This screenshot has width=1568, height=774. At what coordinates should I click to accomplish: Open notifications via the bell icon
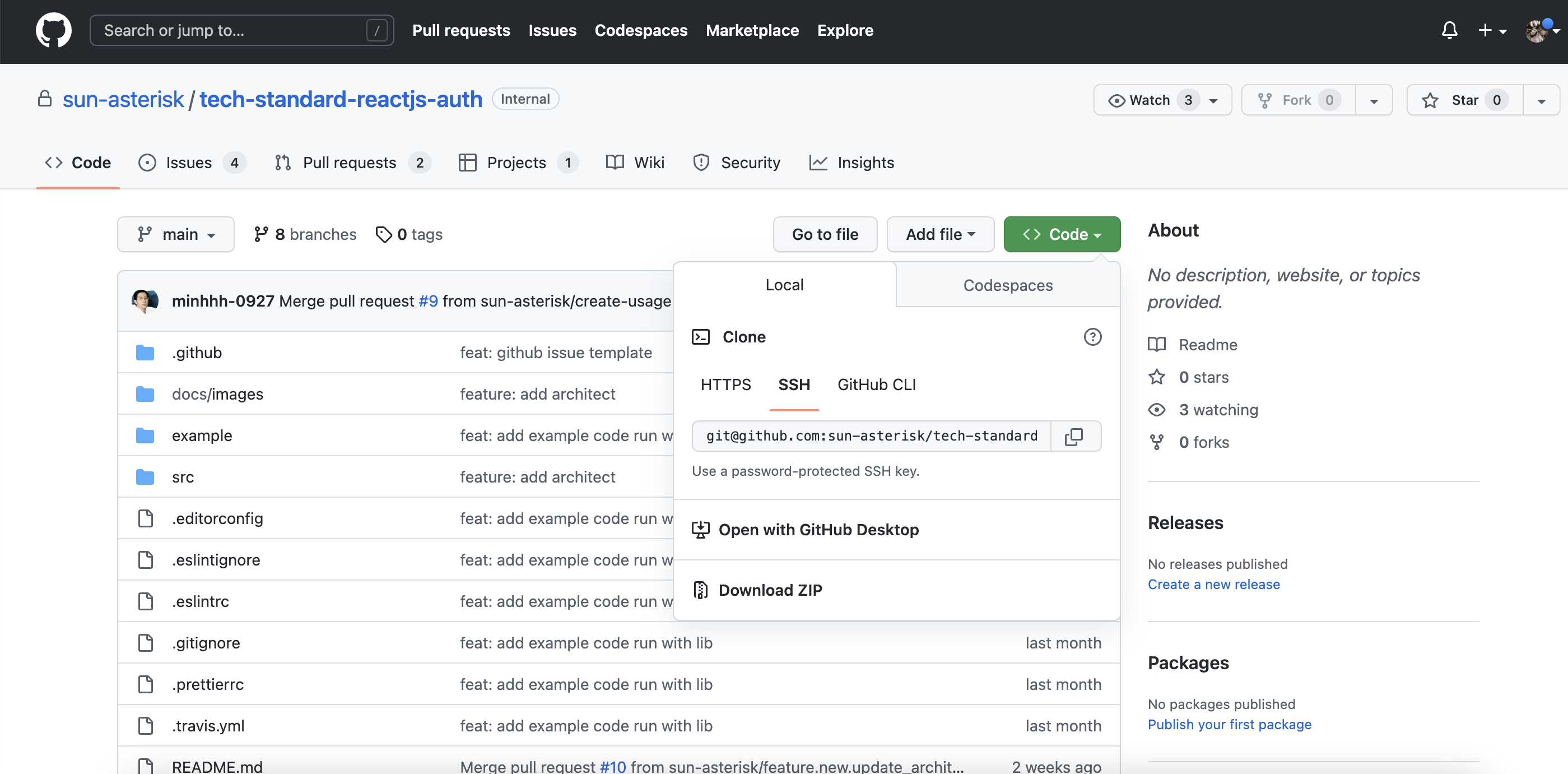(x=1450, y=30)
